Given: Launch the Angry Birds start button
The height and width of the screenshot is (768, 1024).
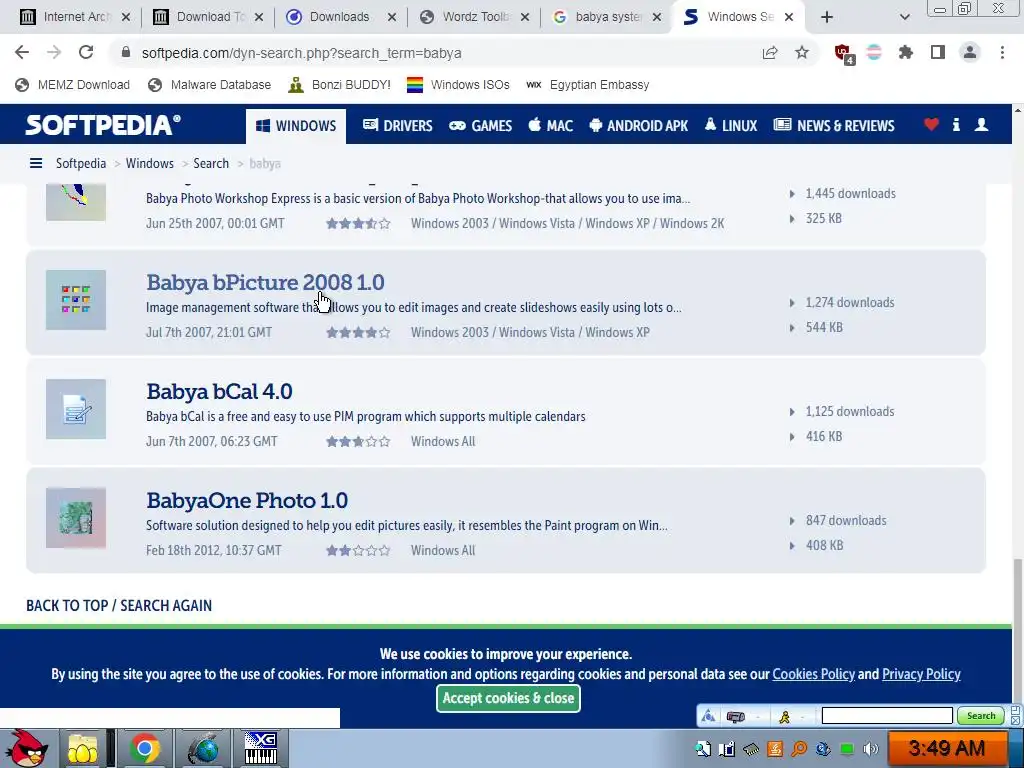Looking at the screenshot, I should point(26,748).
